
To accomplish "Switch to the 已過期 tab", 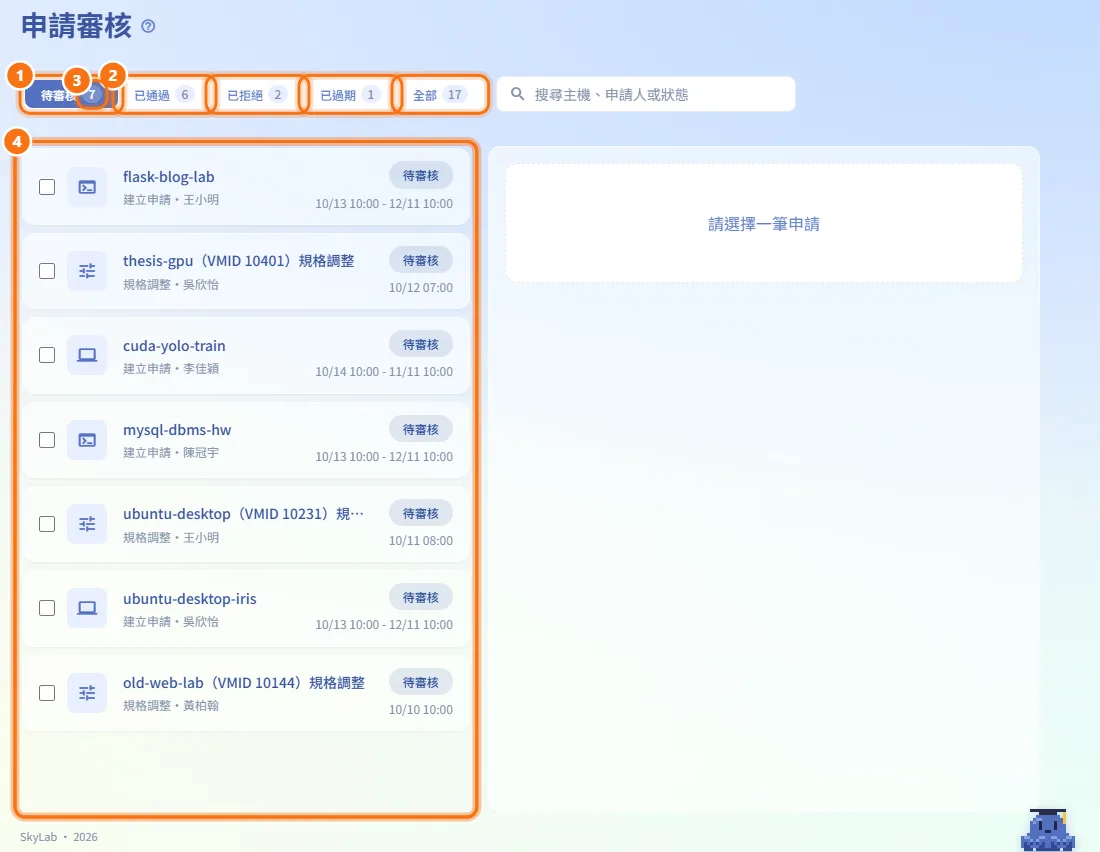I will pos(350,95).
